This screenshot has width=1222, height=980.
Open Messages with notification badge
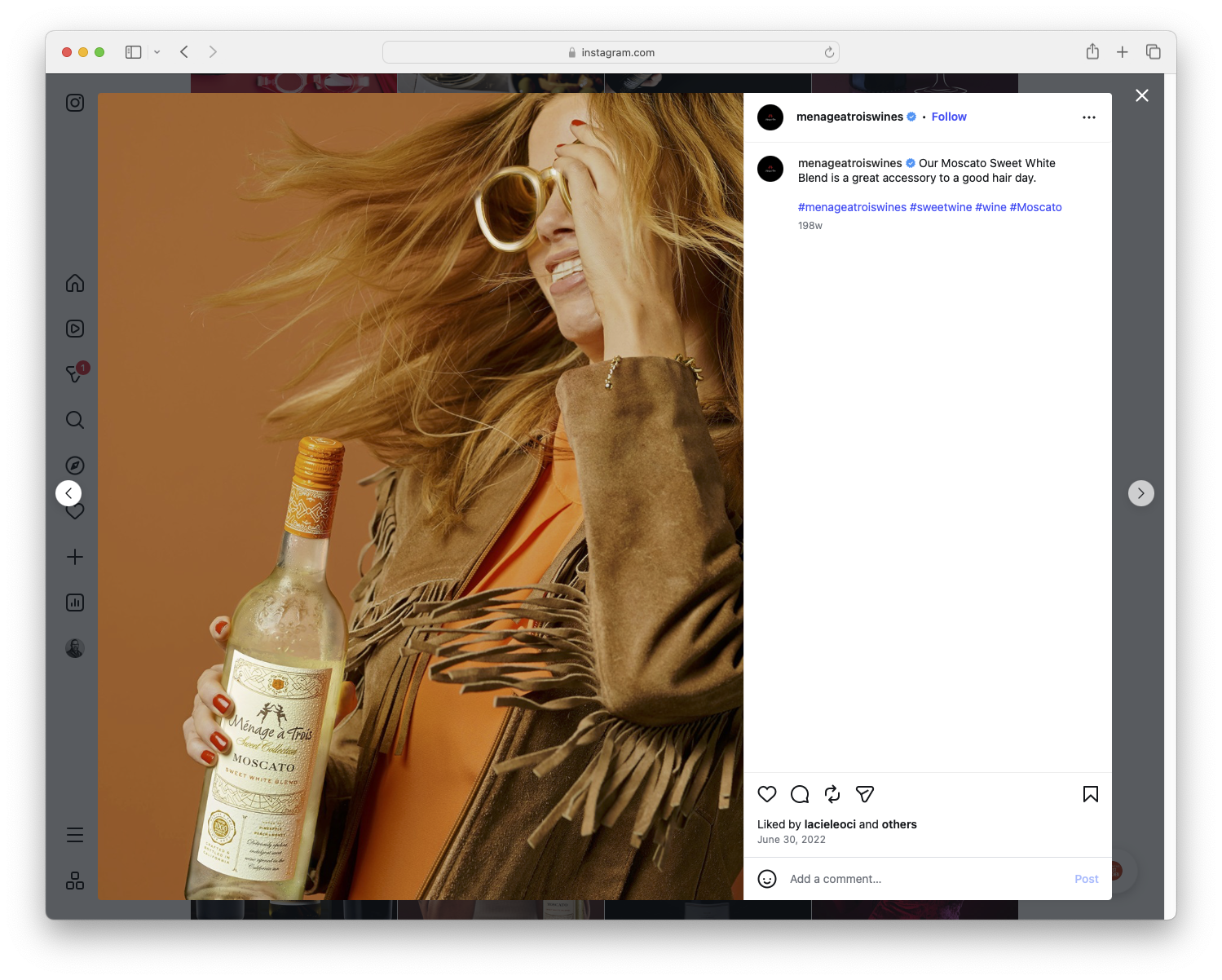(76, 373)
